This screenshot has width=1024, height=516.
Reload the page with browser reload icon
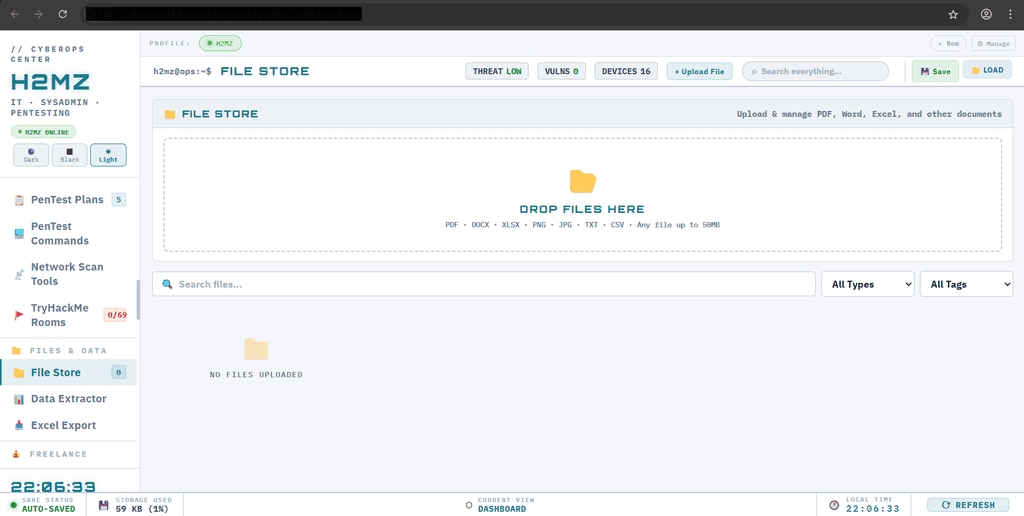pyautogui.click(x=63, y=14)
